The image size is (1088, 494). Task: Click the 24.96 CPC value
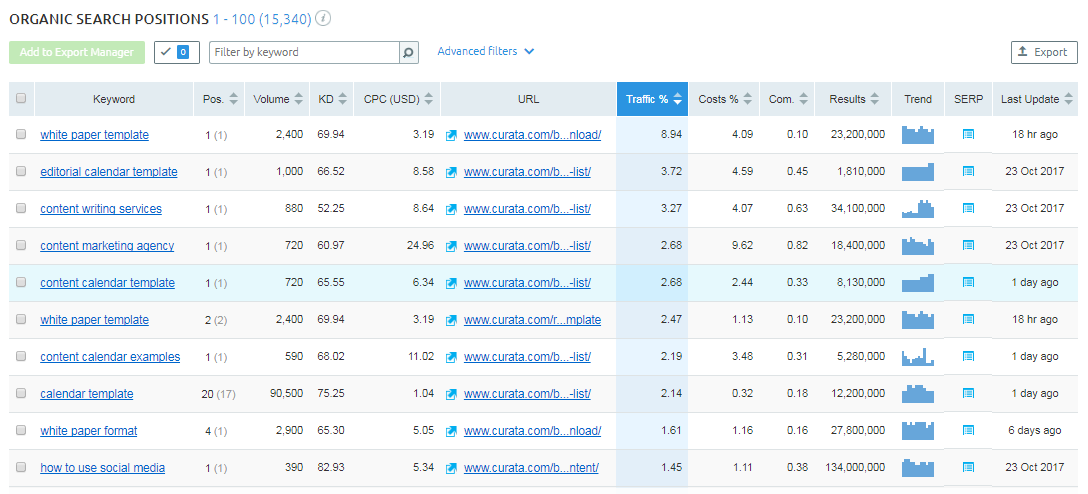coord(420,246)
